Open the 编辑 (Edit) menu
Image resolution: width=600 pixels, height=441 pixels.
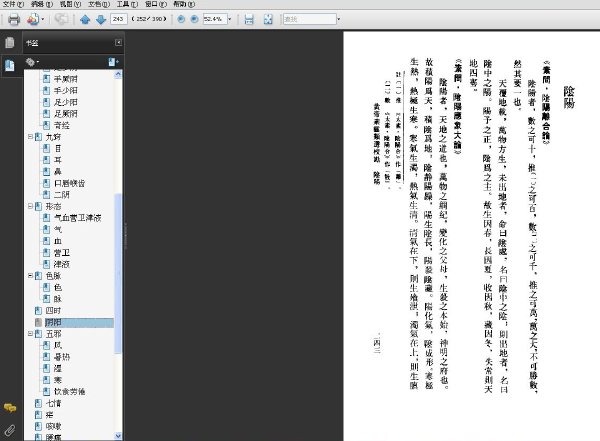[x=42, y=4]
